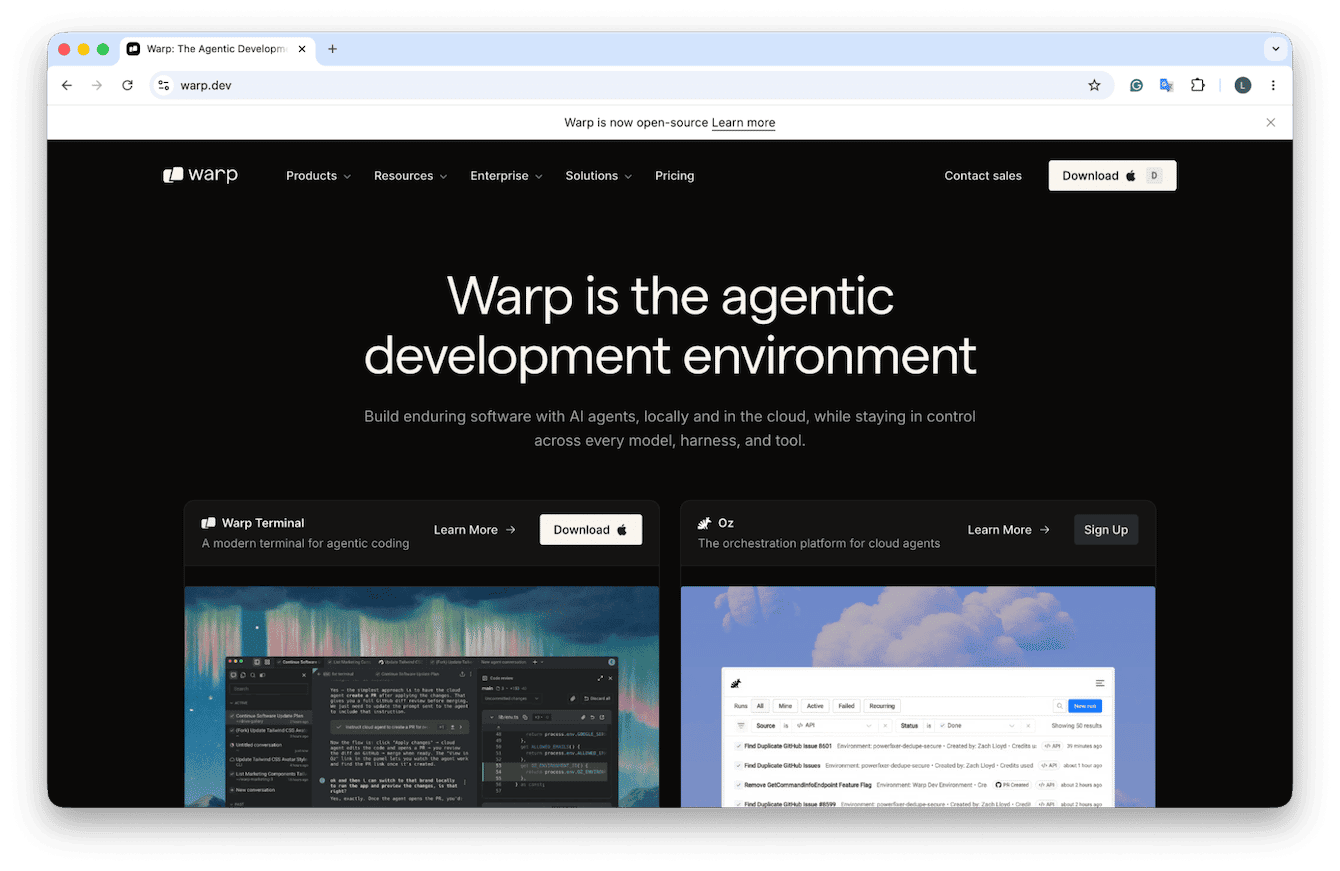The width and height of the screenshot is (1340, 871).
Task: Tick checkbox for Remove GetCommandInfoEndpoint Feature Flag
Action: coord(739,785)
